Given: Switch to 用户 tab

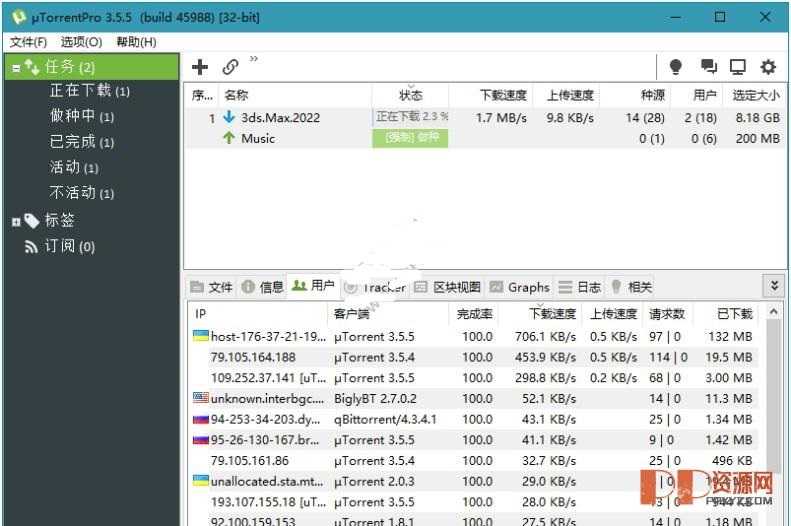Looking at the screenshot, I should coord(313,286).
